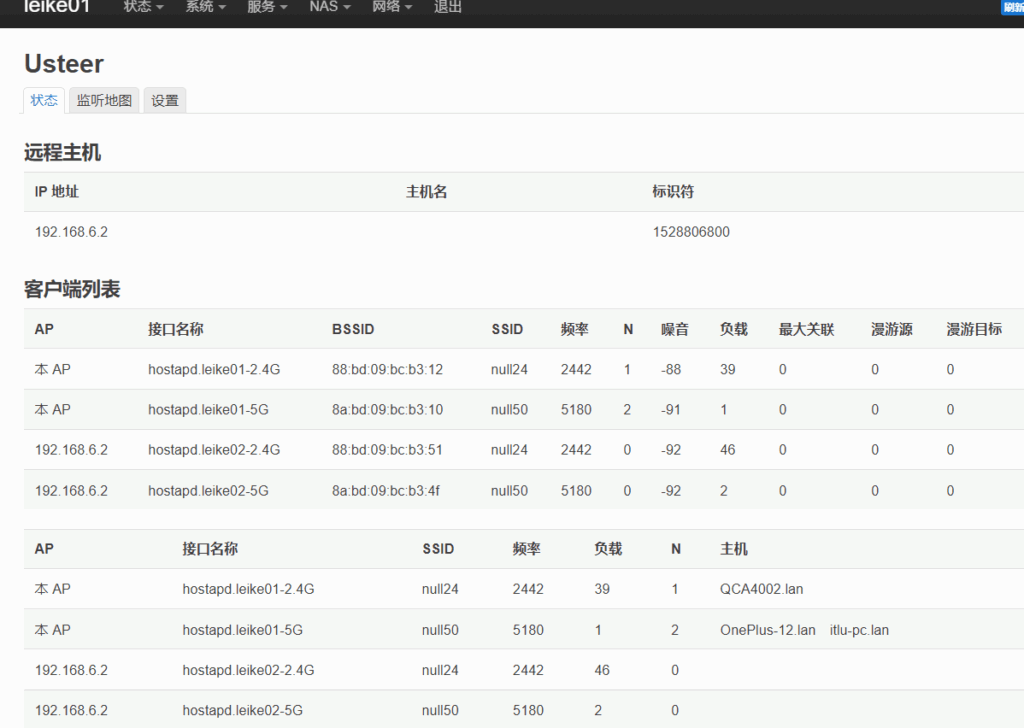Click the 噪音 column header

(675, 329)
